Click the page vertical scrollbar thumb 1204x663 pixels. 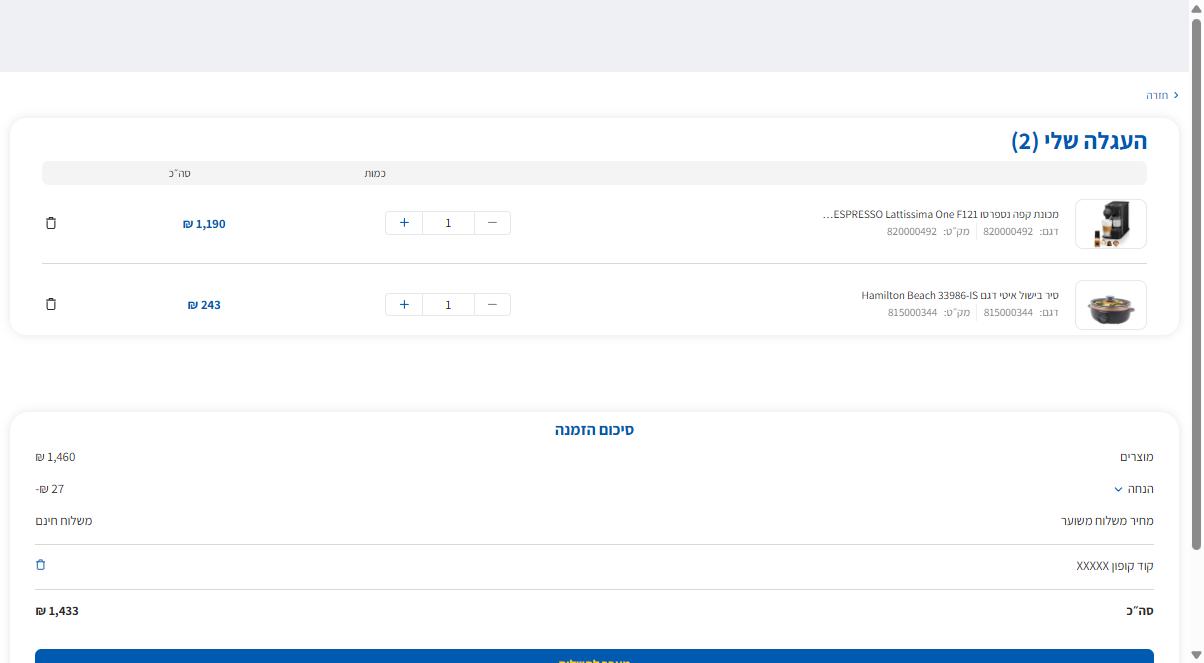click(x=1196, y=283)
